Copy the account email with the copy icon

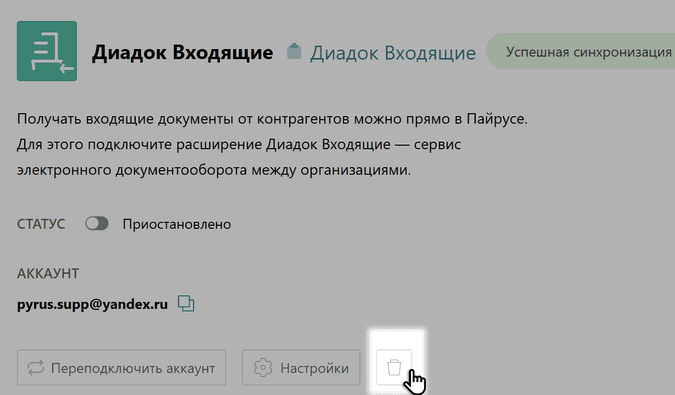click(186, 303)
